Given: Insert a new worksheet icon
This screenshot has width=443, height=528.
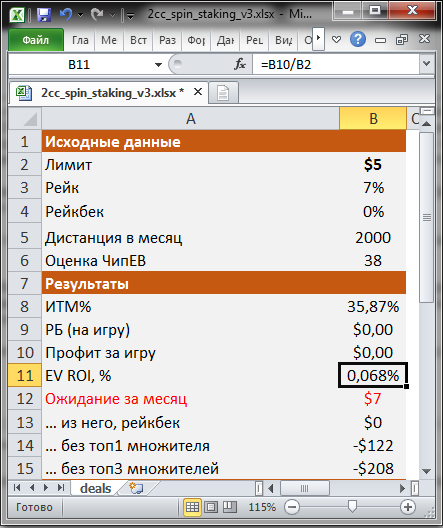Looking at the screenshot, I should [136, 488].
